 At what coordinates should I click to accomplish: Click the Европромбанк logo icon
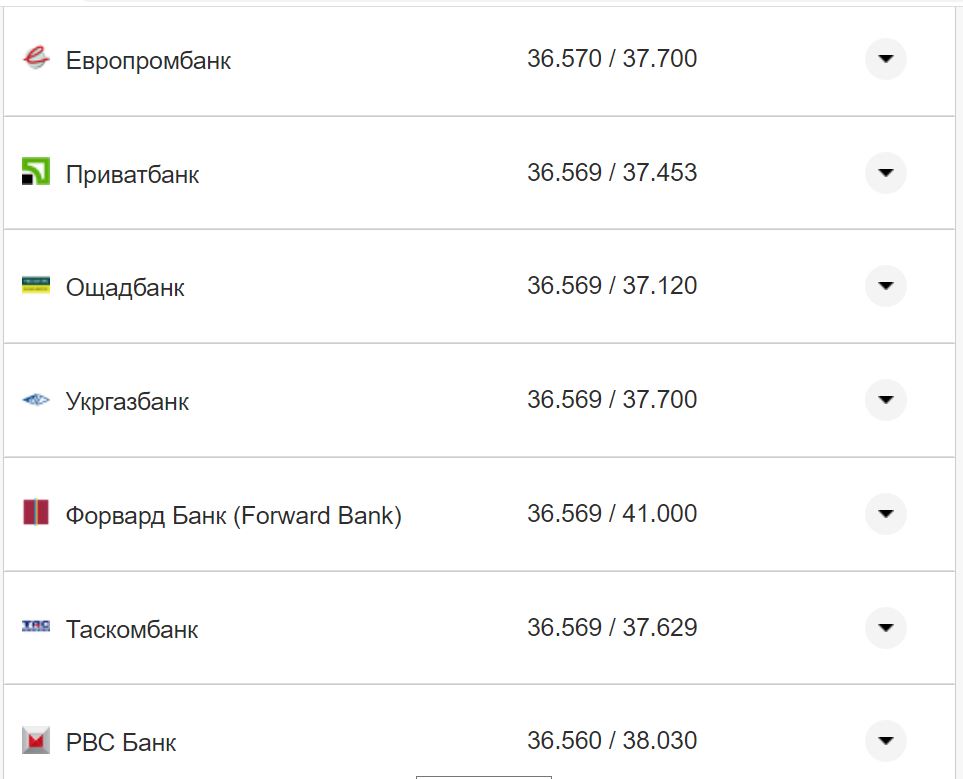36,58
